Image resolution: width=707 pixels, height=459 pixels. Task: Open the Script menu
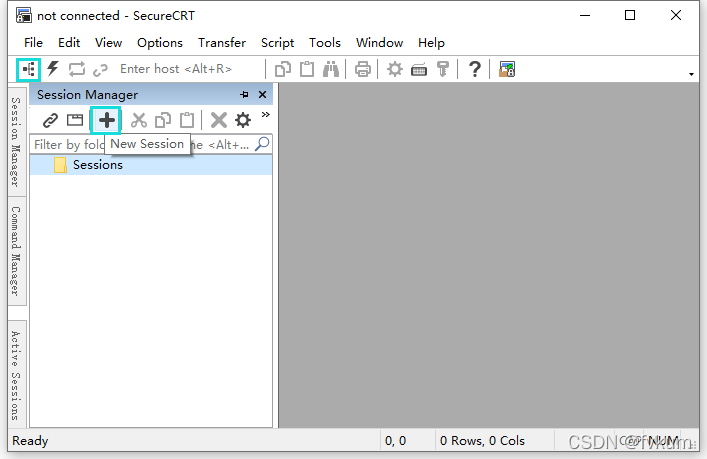point(277,43)
